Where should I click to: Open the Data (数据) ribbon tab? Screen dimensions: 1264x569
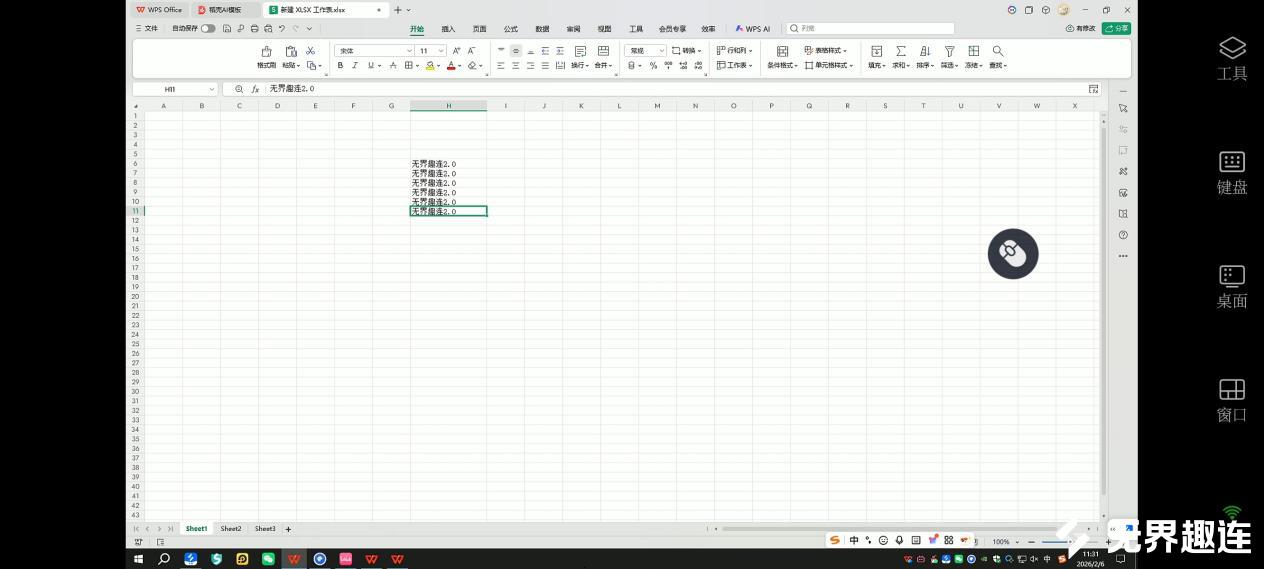coord(542,29)
